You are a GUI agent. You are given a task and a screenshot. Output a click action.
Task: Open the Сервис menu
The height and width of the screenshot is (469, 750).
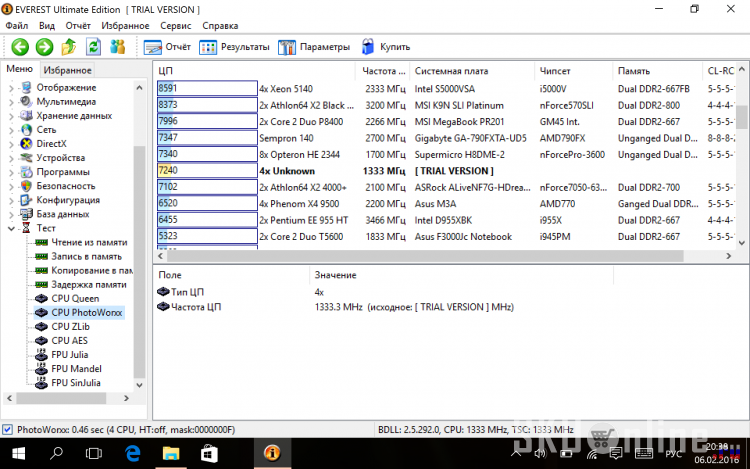pos(176,26)
